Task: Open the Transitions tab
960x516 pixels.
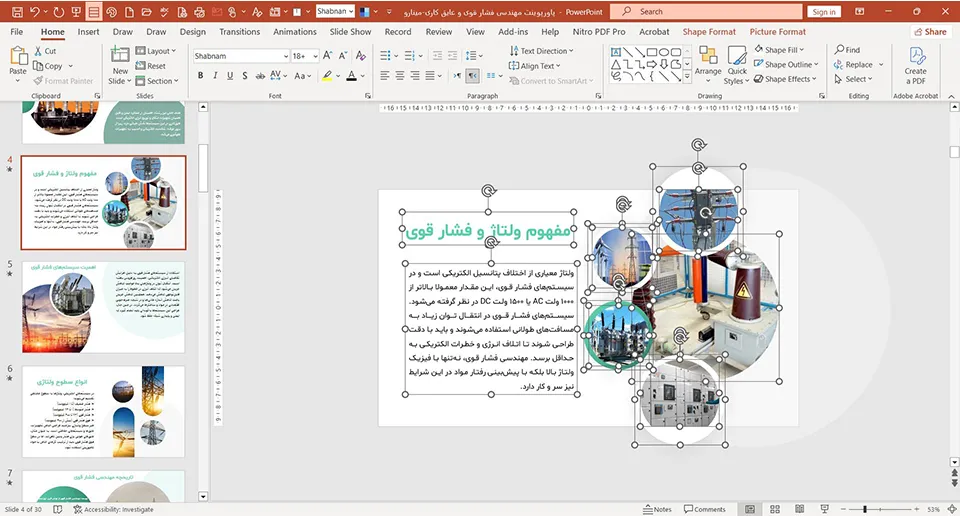Action: (x=239, y=32)
